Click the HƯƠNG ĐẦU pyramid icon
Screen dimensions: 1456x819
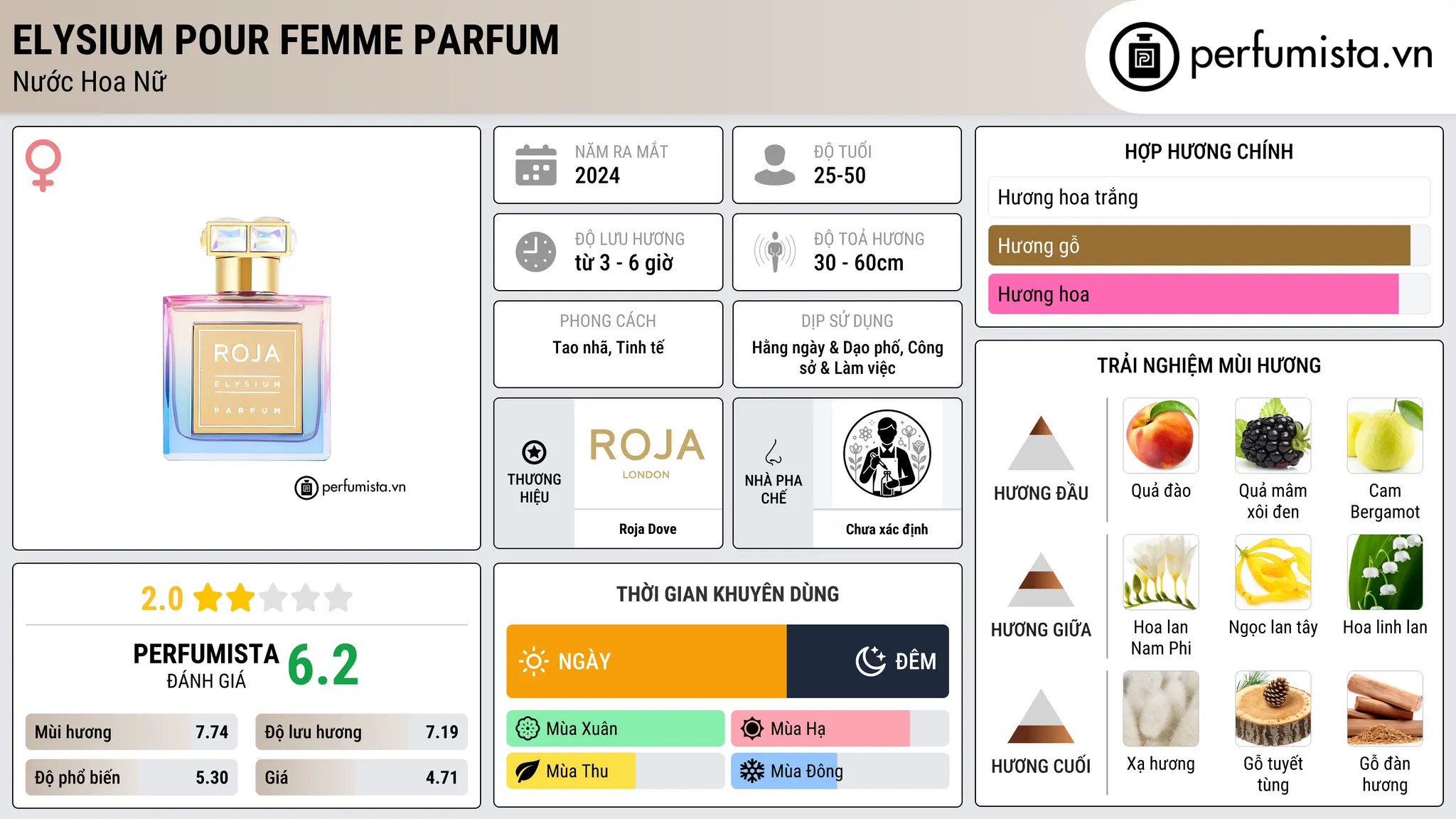1041,443
